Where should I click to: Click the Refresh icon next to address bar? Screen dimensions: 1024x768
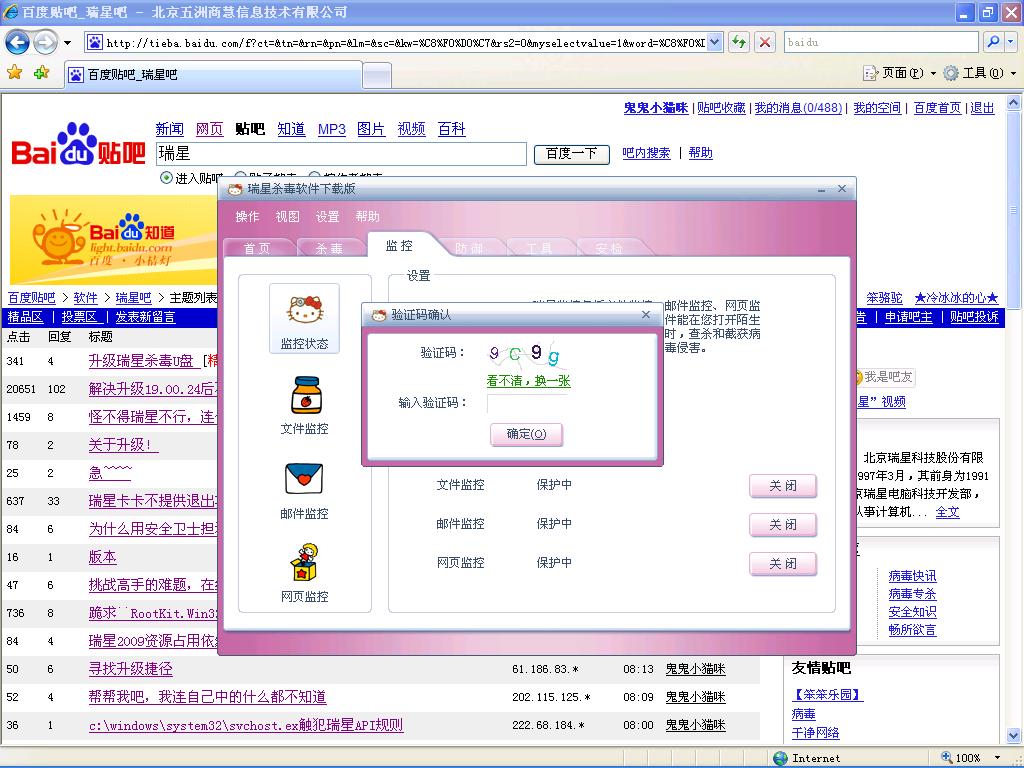[739, 42]
